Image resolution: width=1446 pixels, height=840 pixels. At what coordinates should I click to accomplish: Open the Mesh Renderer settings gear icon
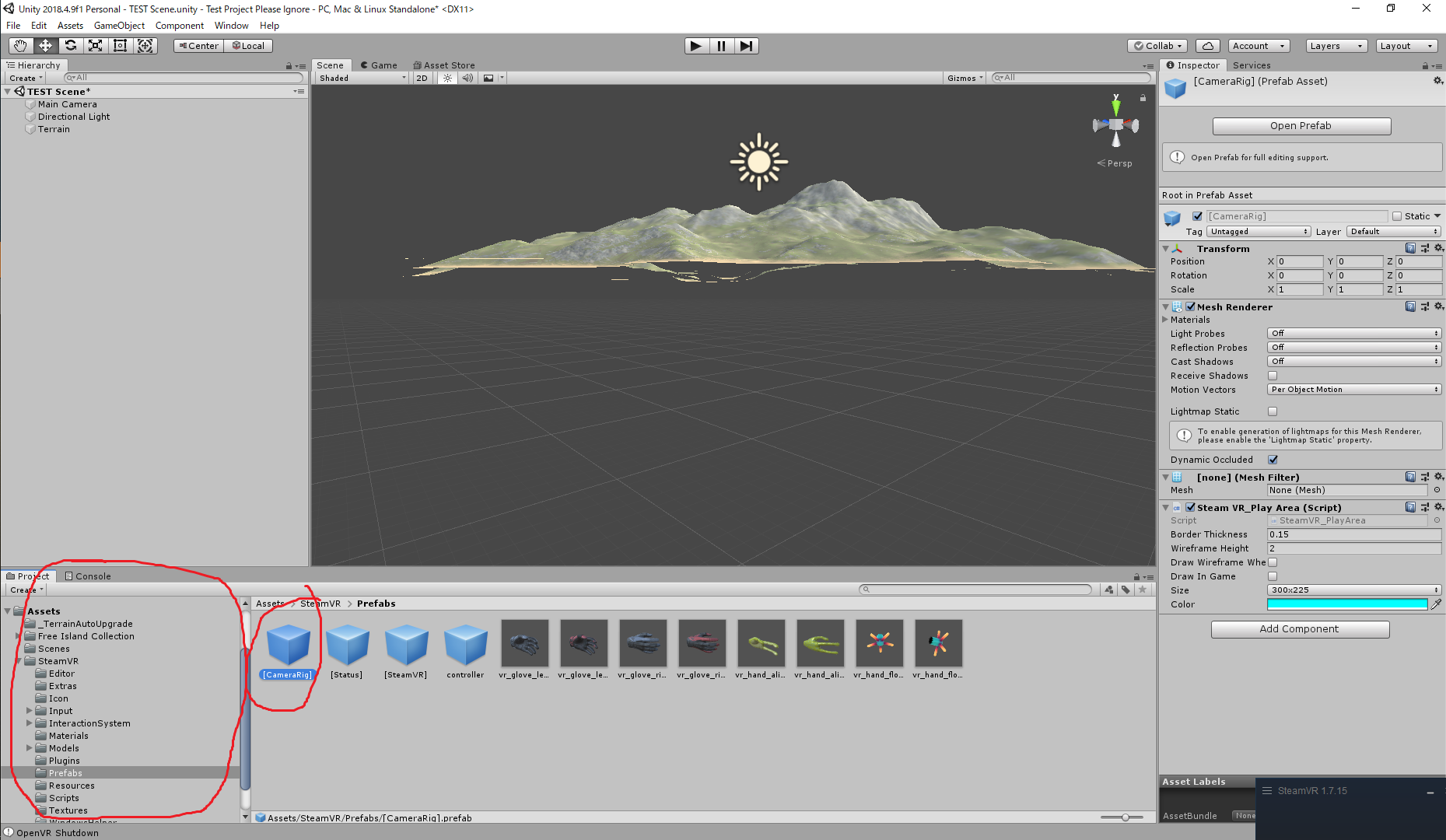click(x=1438, y=306)
